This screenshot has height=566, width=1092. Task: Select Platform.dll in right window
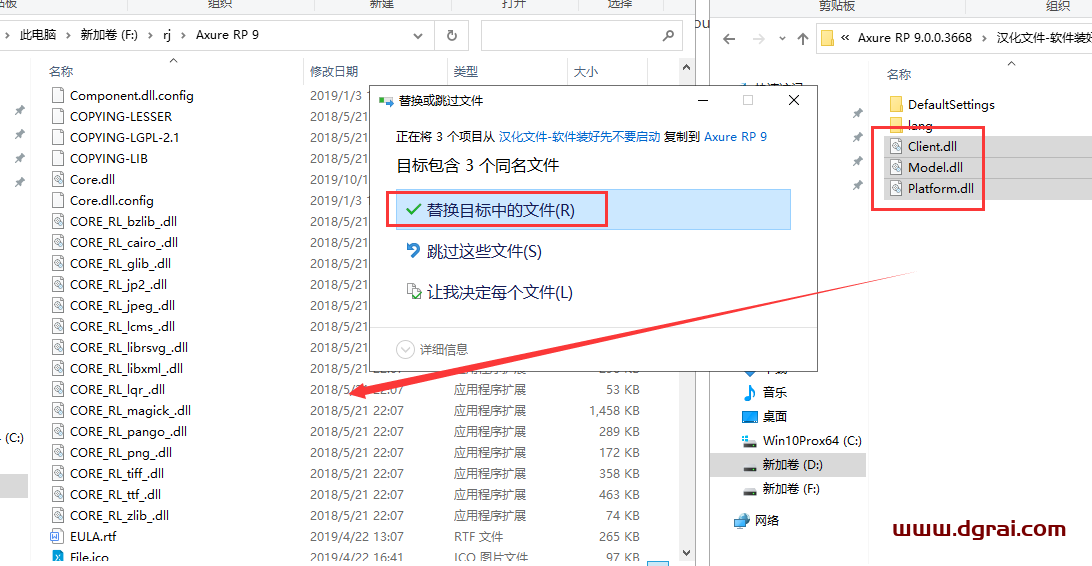click(x=940, y=188)
